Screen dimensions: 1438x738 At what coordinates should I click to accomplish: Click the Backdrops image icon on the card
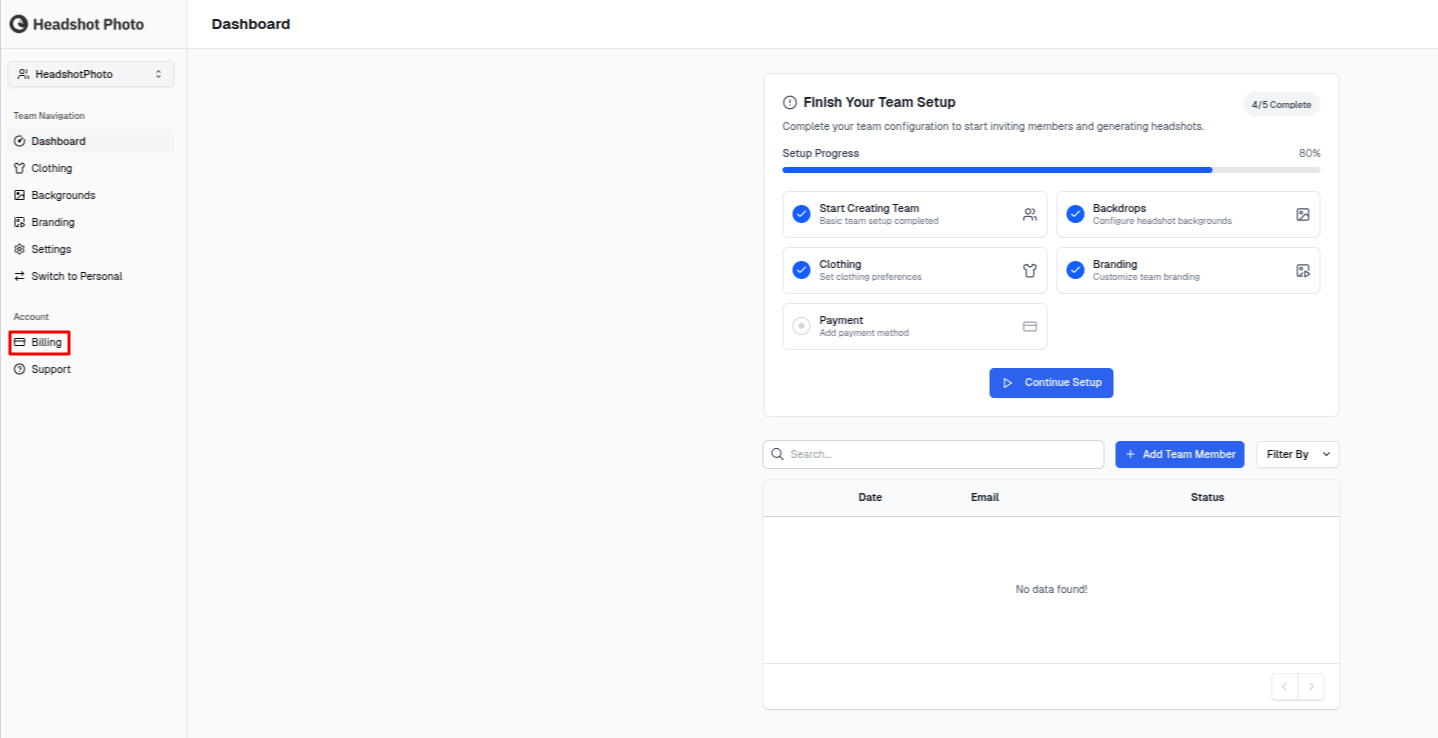coord(1303,214)
